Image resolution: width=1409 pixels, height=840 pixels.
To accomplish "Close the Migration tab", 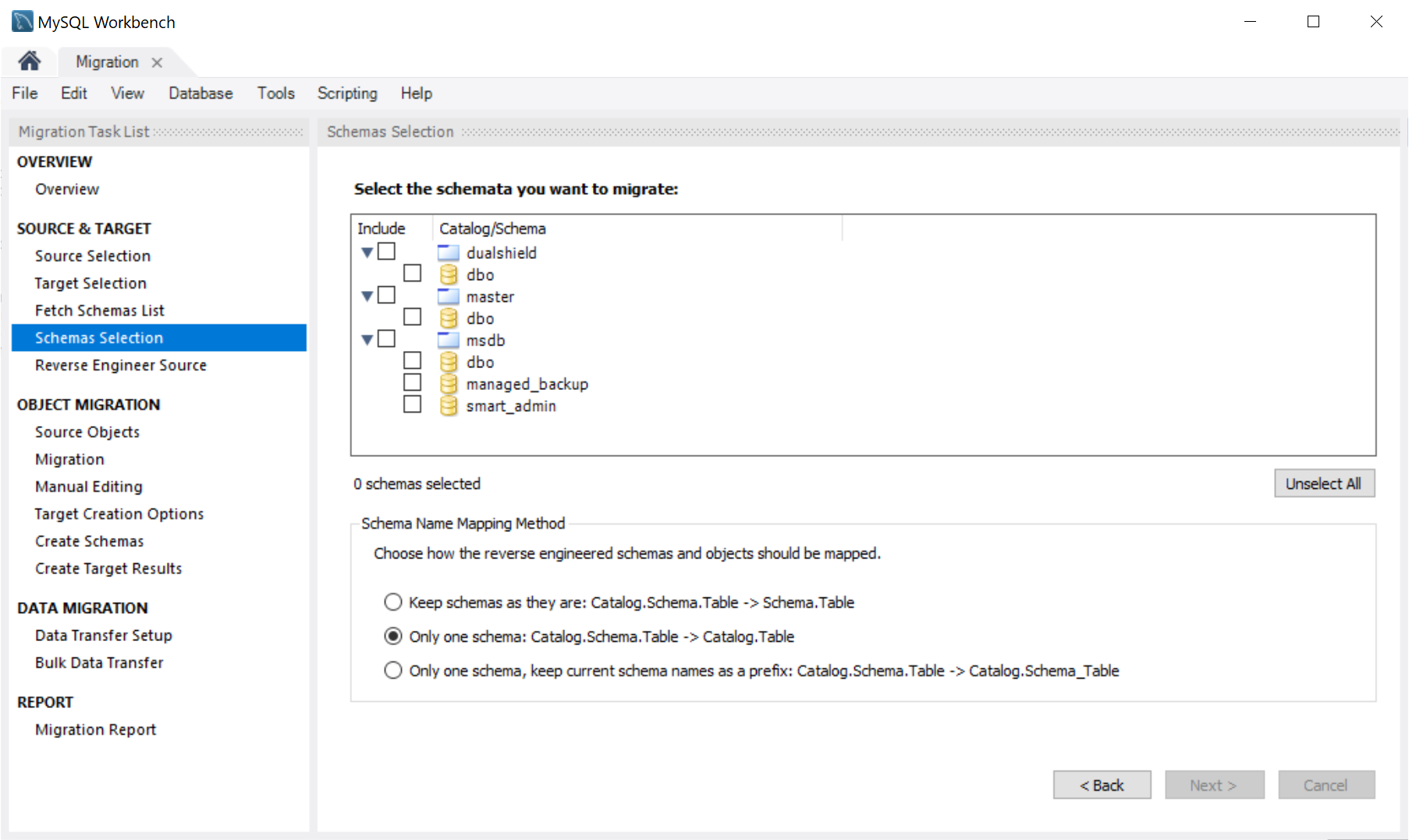I will 157,62.
